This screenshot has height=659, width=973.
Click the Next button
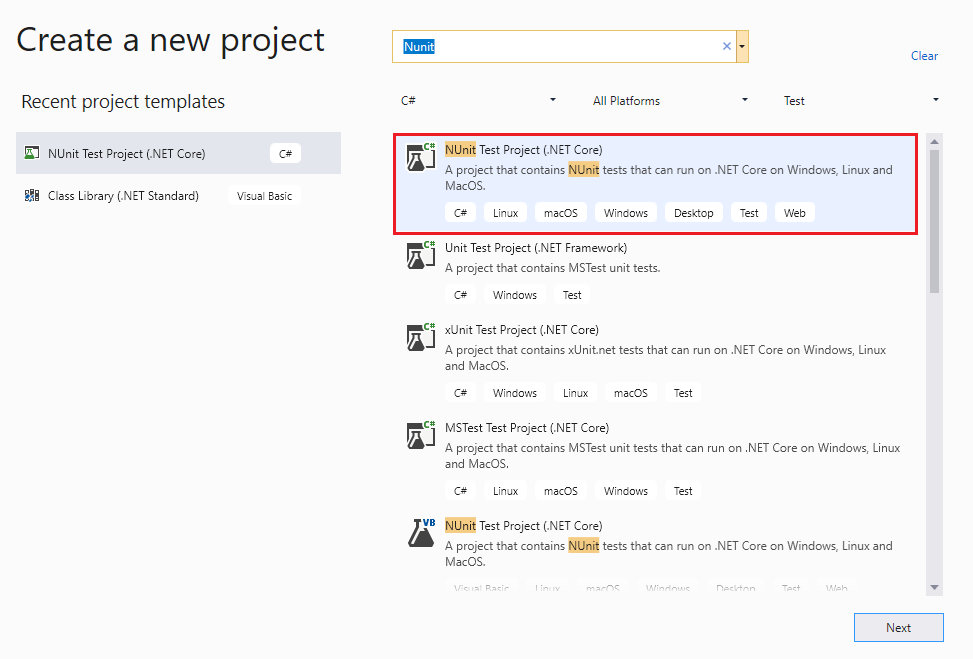[x=898, y=627]
